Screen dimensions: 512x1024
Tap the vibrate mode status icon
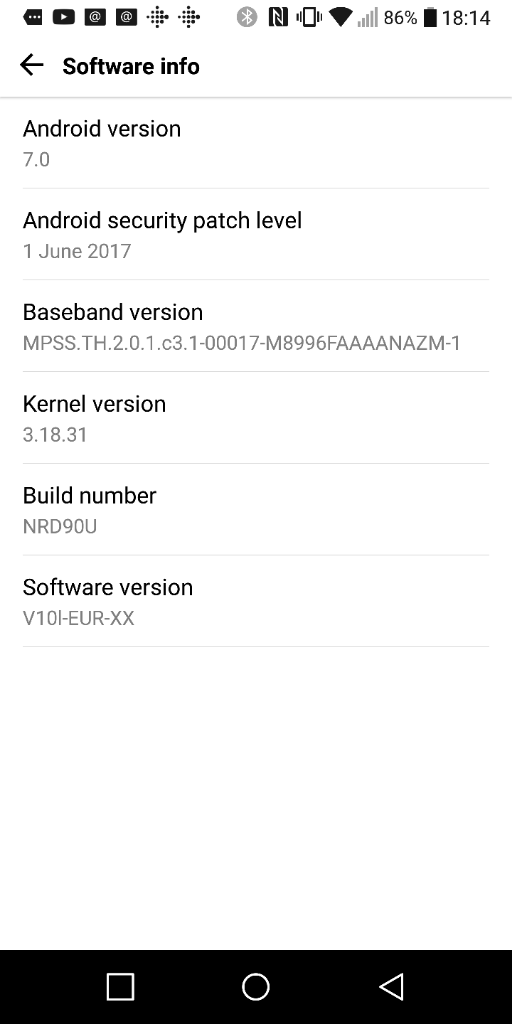(x=309, y=18)
